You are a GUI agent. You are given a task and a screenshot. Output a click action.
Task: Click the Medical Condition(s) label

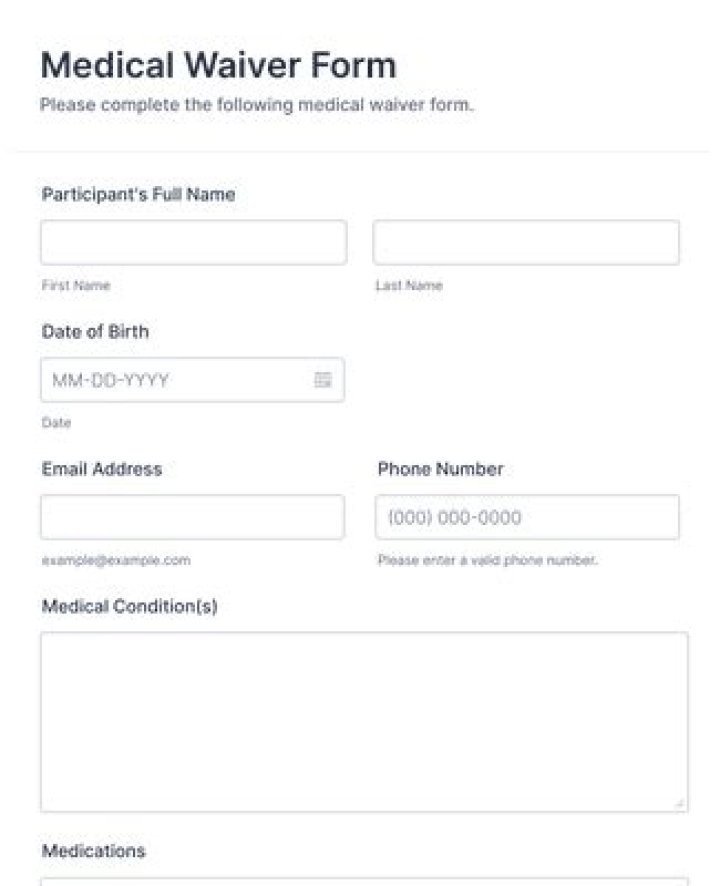129,606
